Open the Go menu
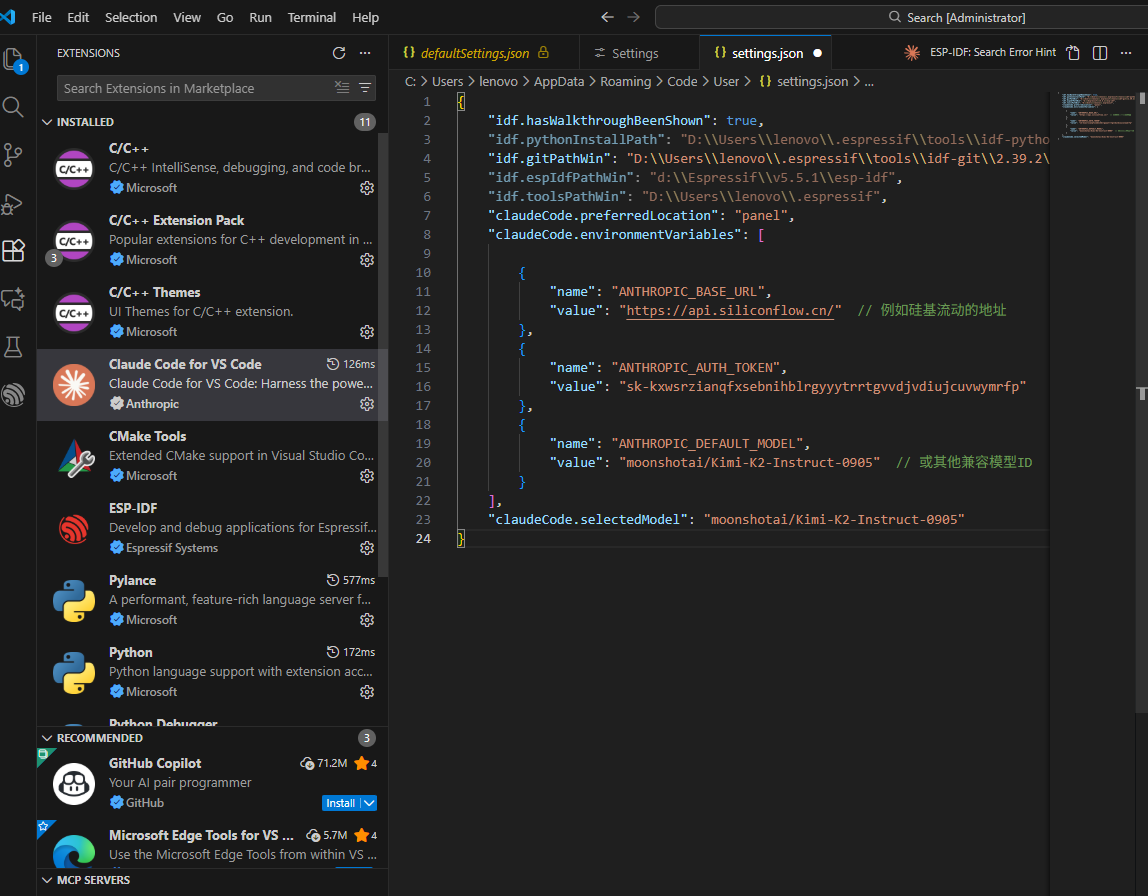The height and width of the screenshot is (896, 1148). [x=225, y=17]
